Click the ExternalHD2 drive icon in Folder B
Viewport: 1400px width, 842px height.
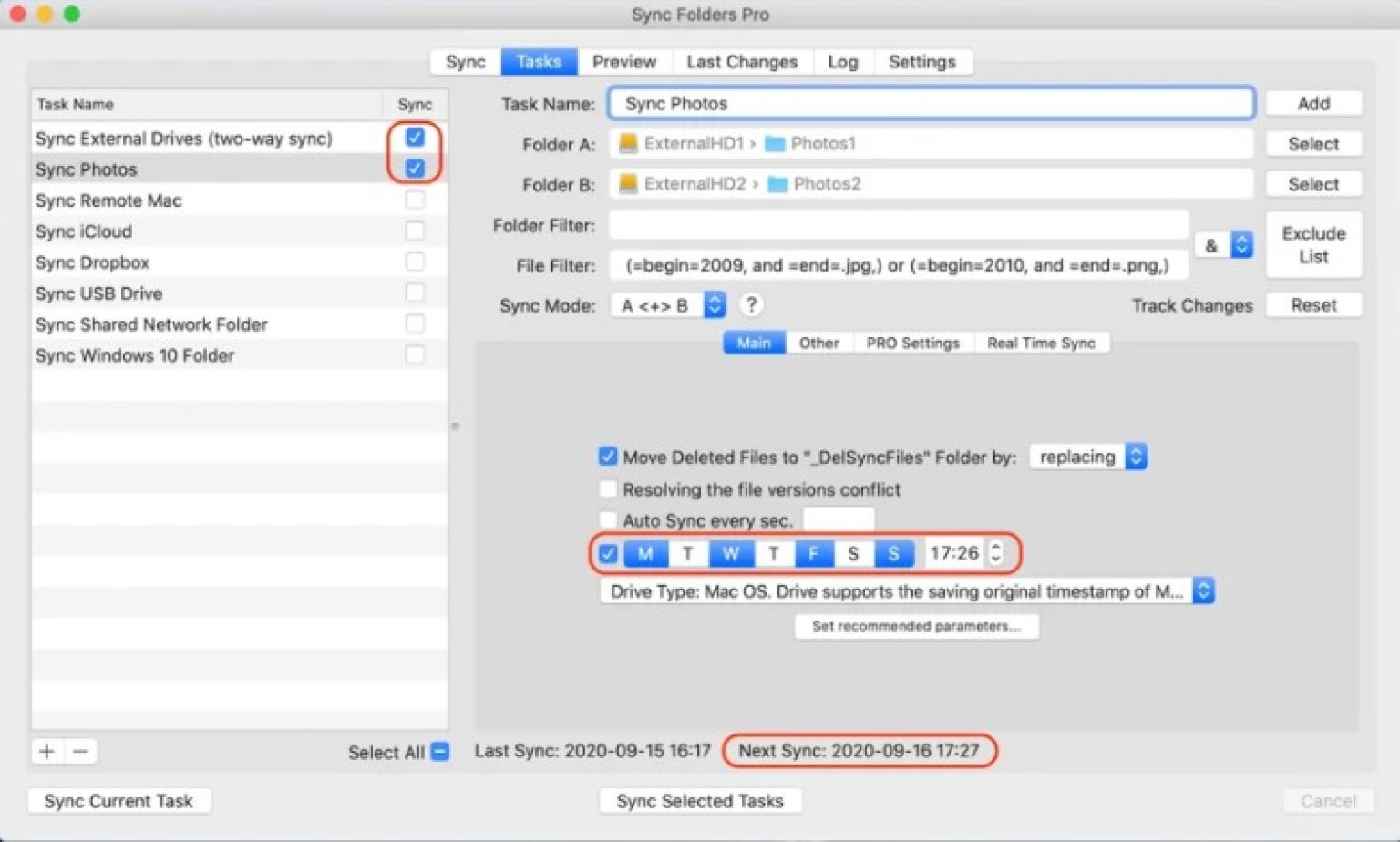tap(629, 183)
